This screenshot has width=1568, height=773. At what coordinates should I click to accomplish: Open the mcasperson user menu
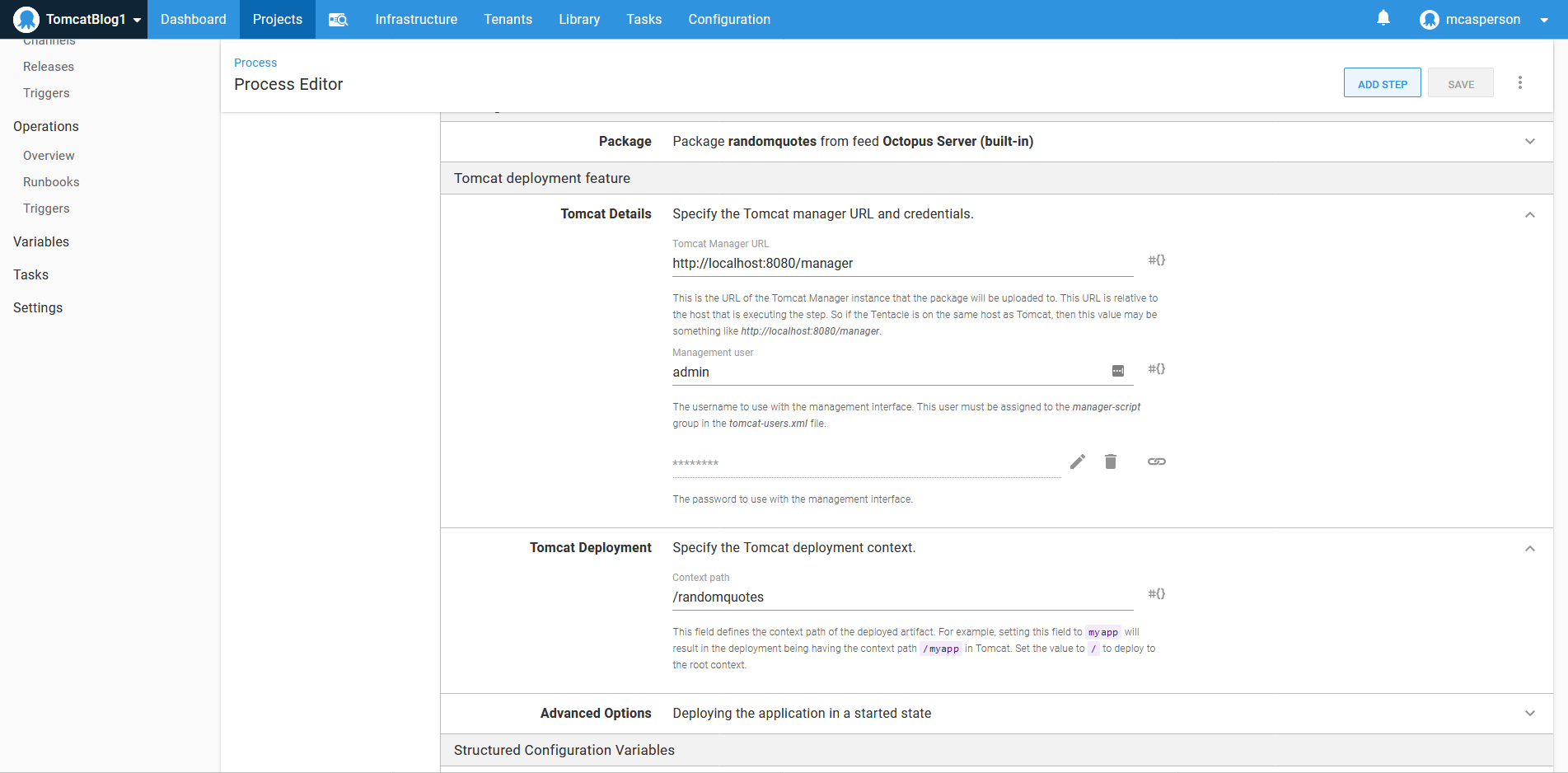pyautogui.click(x=1483, y=20)
